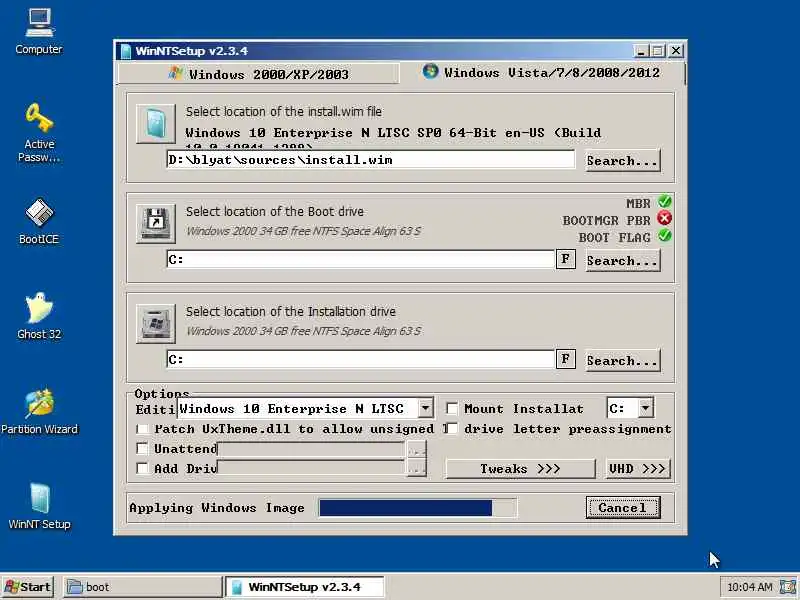Image resolution: width=800 pixels, height=600 pixels.
Task: Enable the Unattend checkbox
Action: click(142, 448)
